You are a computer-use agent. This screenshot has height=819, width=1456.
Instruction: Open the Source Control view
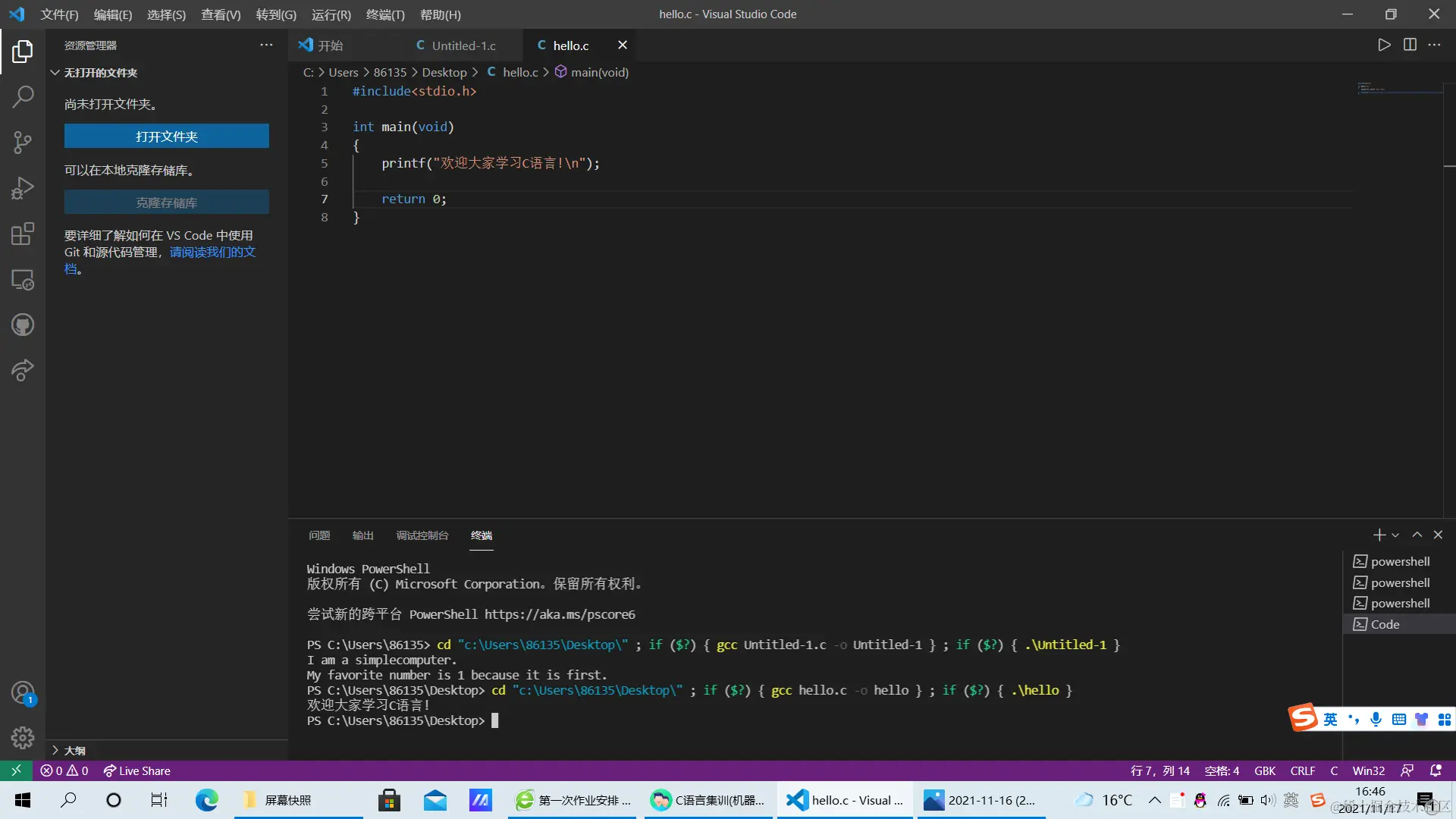pos(23,142)
